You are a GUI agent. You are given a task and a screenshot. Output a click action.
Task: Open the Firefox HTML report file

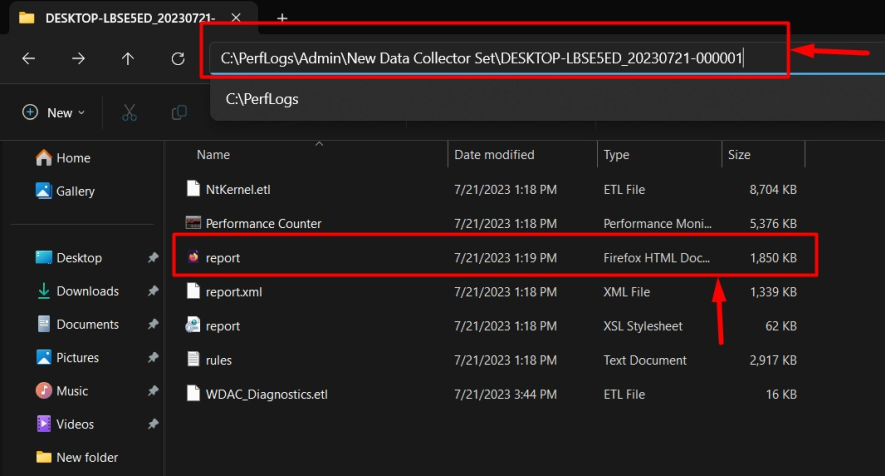pyautogui.click(x=223, y=258)
